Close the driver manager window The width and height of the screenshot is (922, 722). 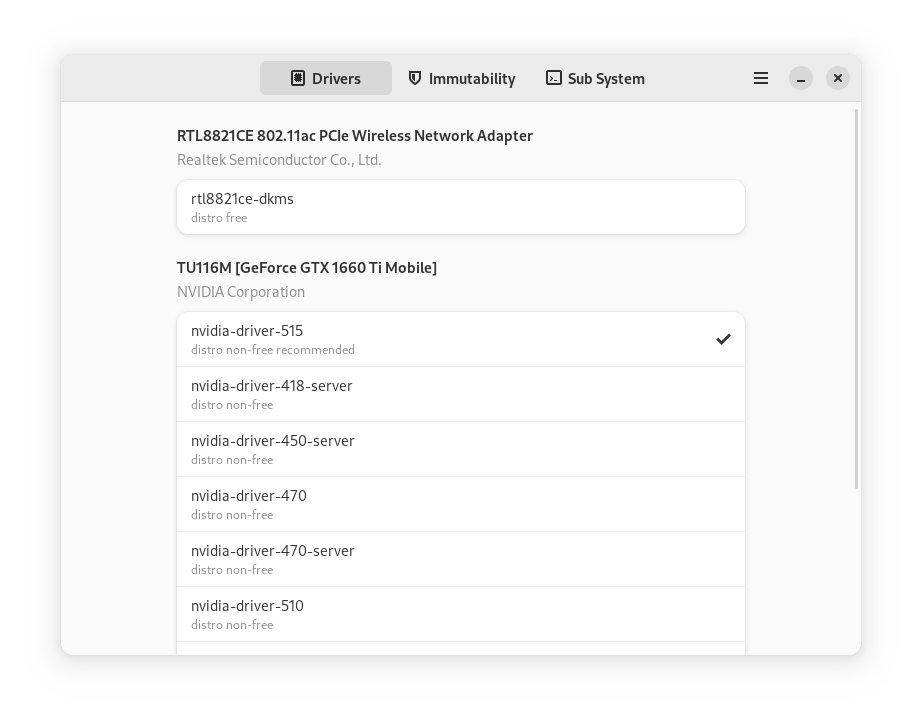point(838,78)
